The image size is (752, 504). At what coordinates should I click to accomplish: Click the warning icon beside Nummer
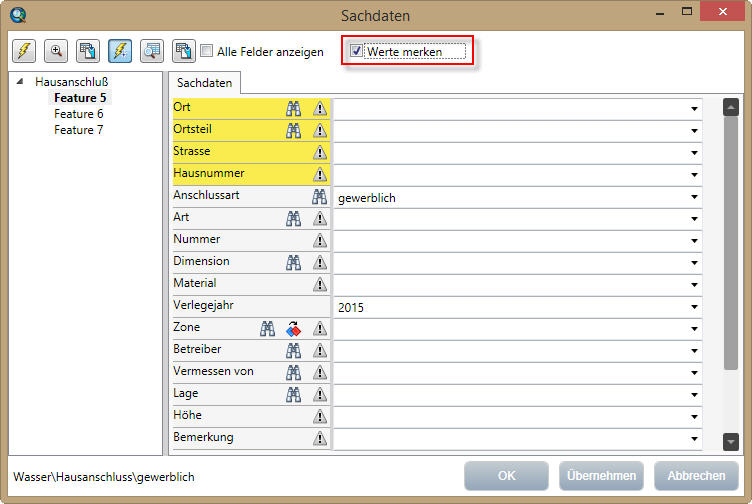point(320,240)
